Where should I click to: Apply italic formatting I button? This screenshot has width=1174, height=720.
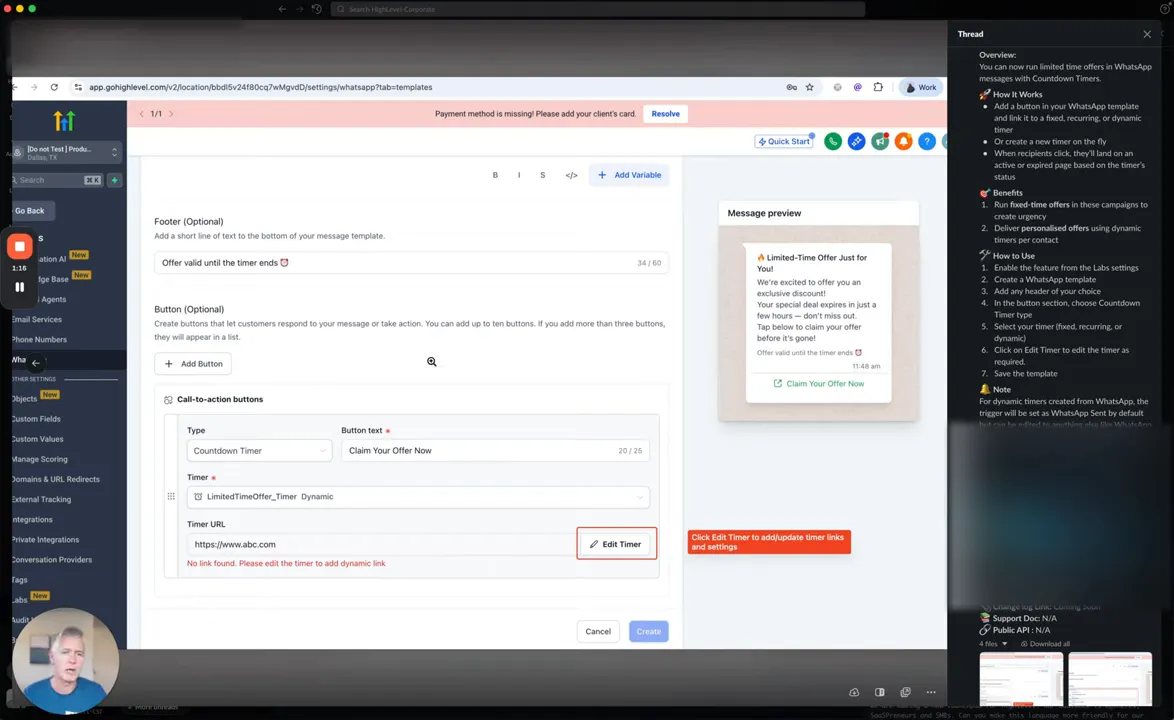[x=519, y=175]
